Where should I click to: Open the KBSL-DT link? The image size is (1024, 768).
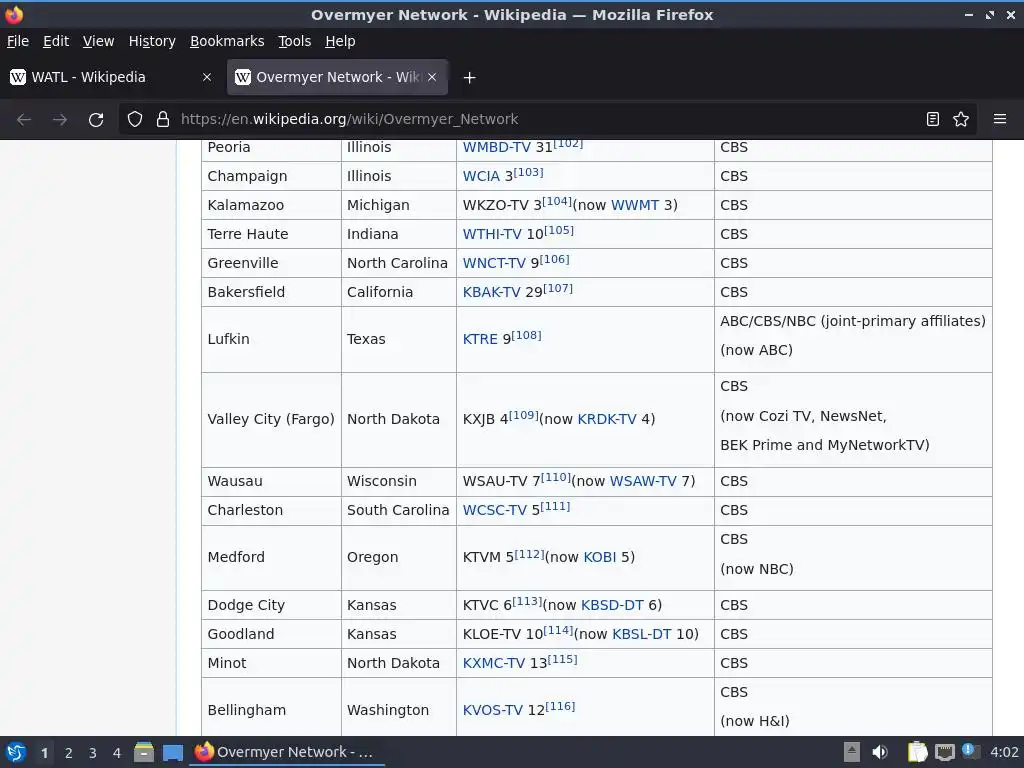pyautogui.click(x=641, y=634)
